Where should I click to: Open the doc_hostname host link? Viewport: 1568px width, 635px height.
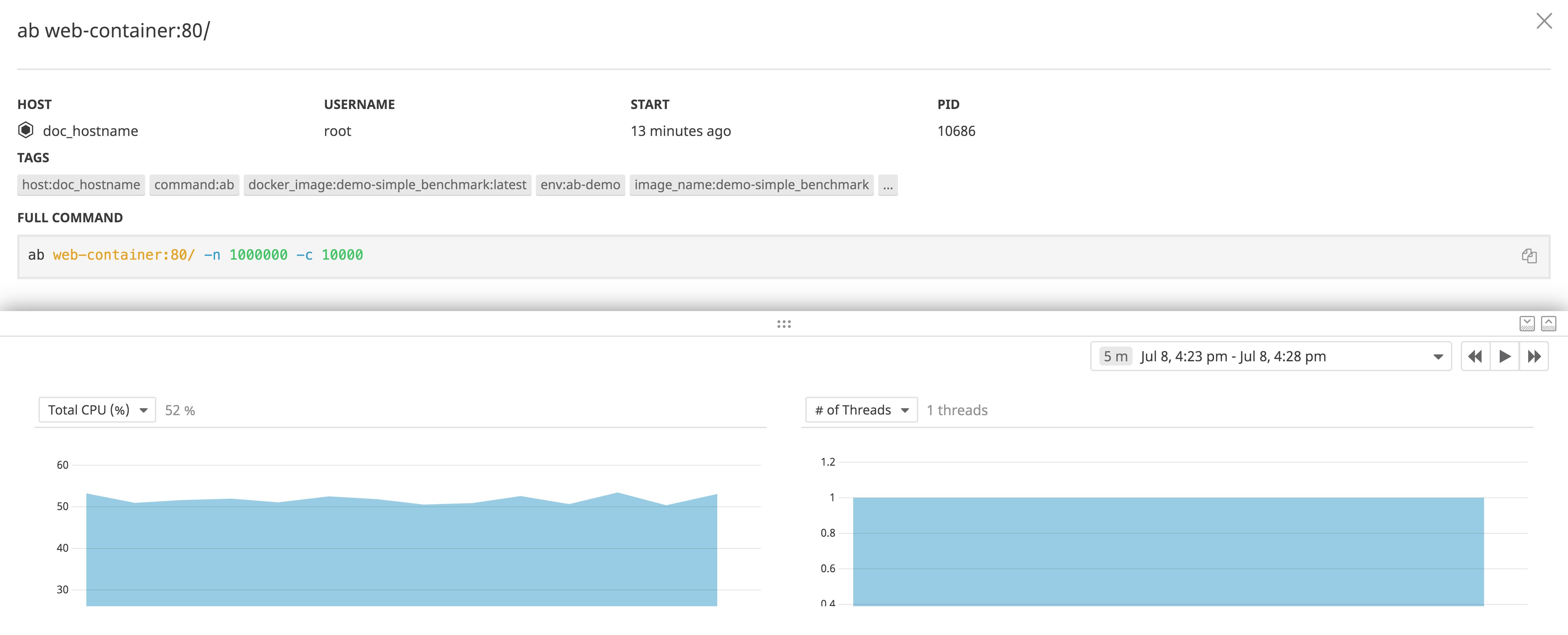[x=90, y=131]
